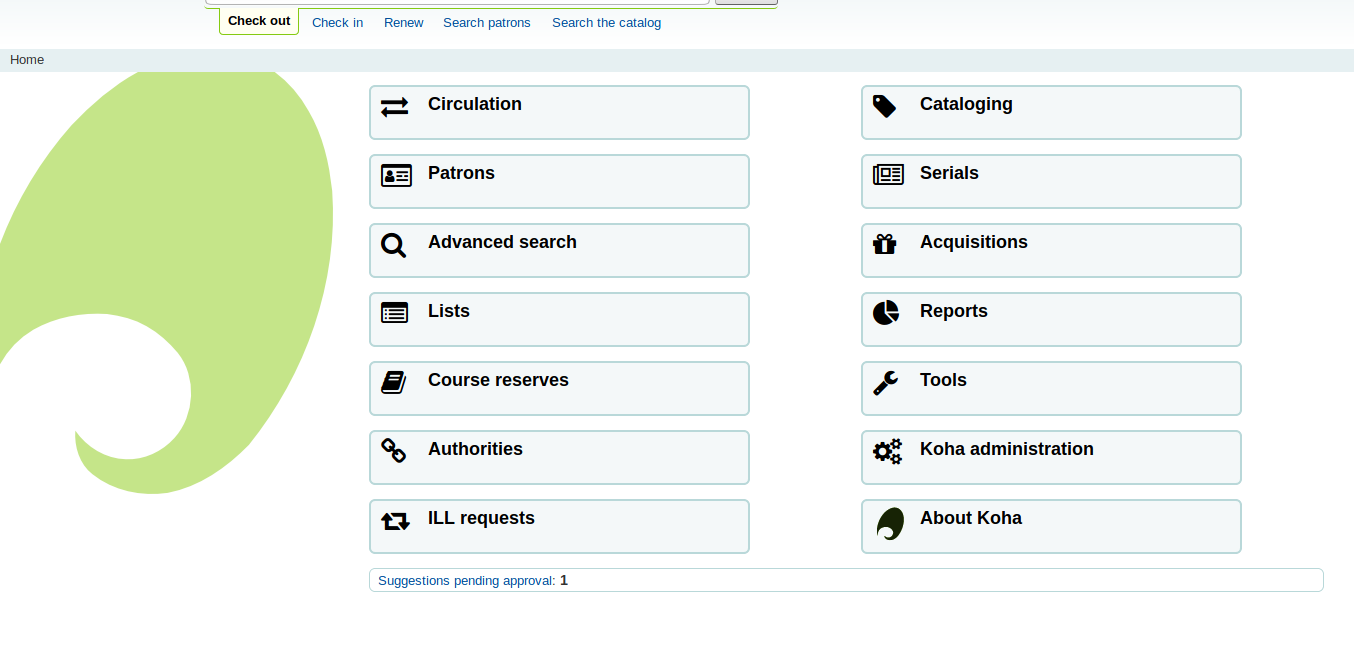Click the Patrons ID card icon
The width and height of the screenshot is (1354, 657).
point(396,176)
